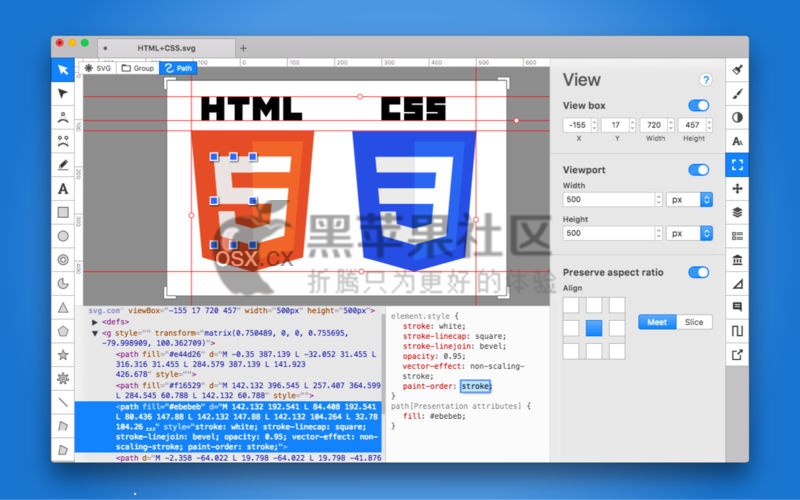The height and width of the screenshot is (500, 800).
Task: Open the Typography panel
Action: click(737, 141)
